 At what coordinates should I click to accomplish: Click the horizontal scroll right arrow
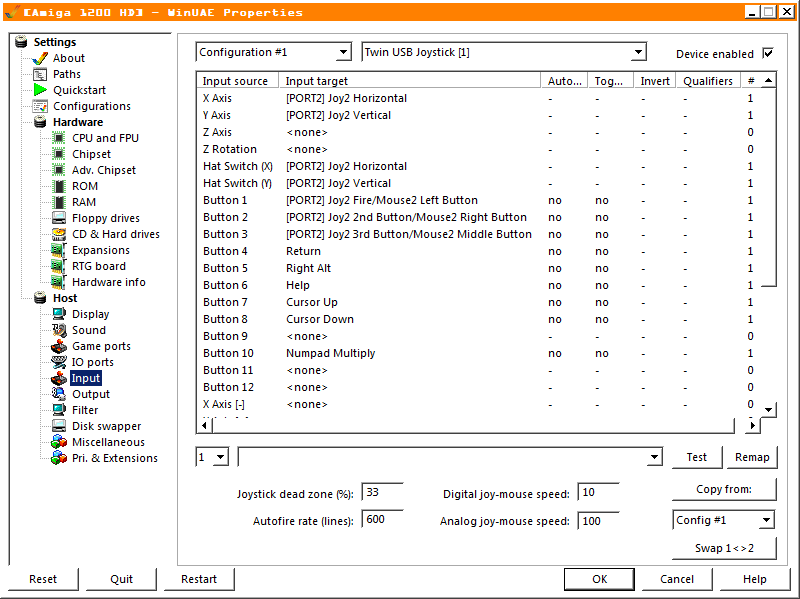point(753,425)
